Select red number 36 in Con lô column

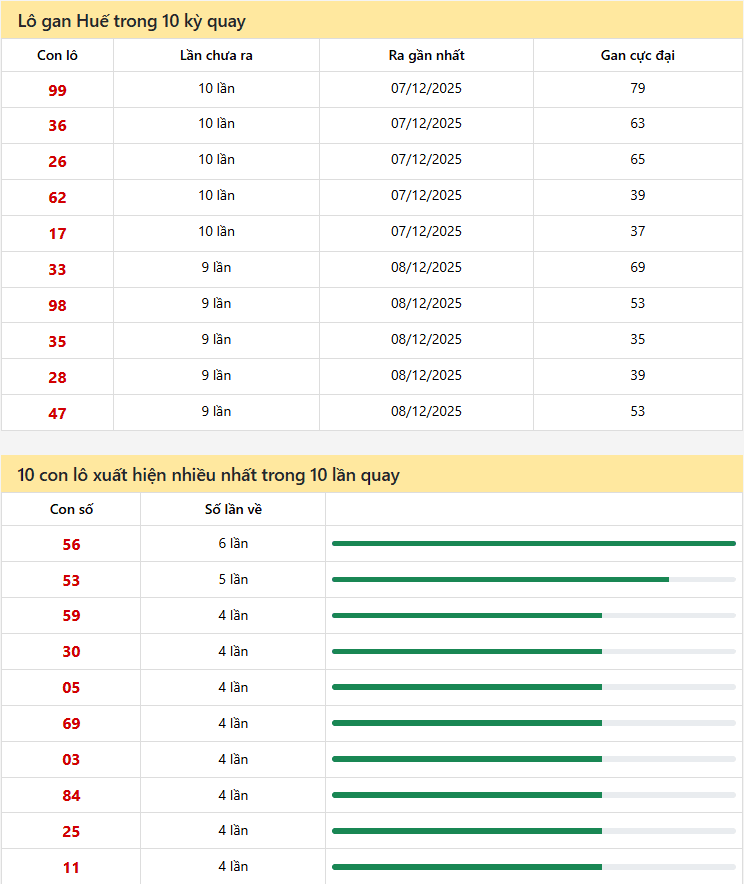[57, 126]
